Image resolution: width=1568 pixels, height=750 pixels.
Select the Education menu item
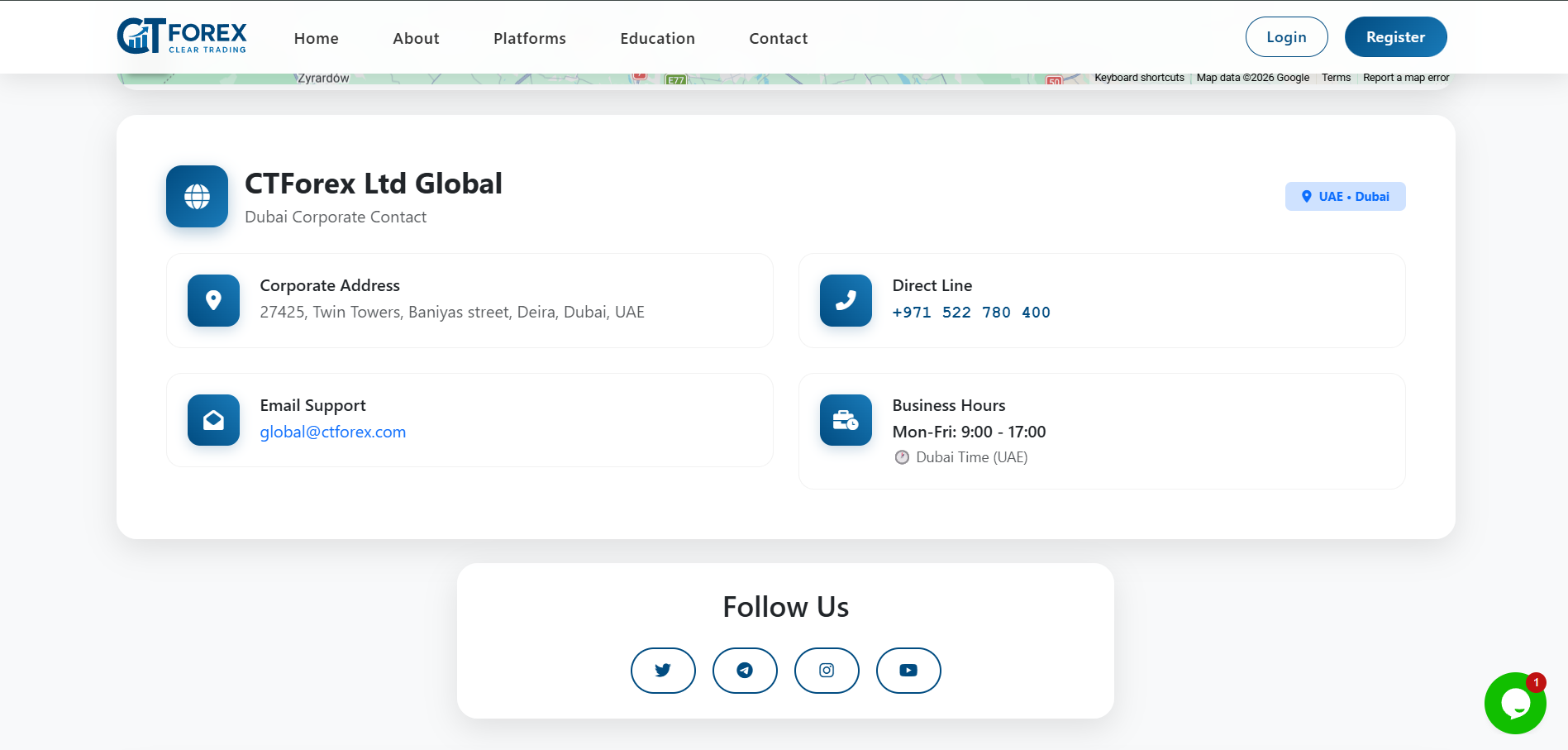(x=658, y=38)
